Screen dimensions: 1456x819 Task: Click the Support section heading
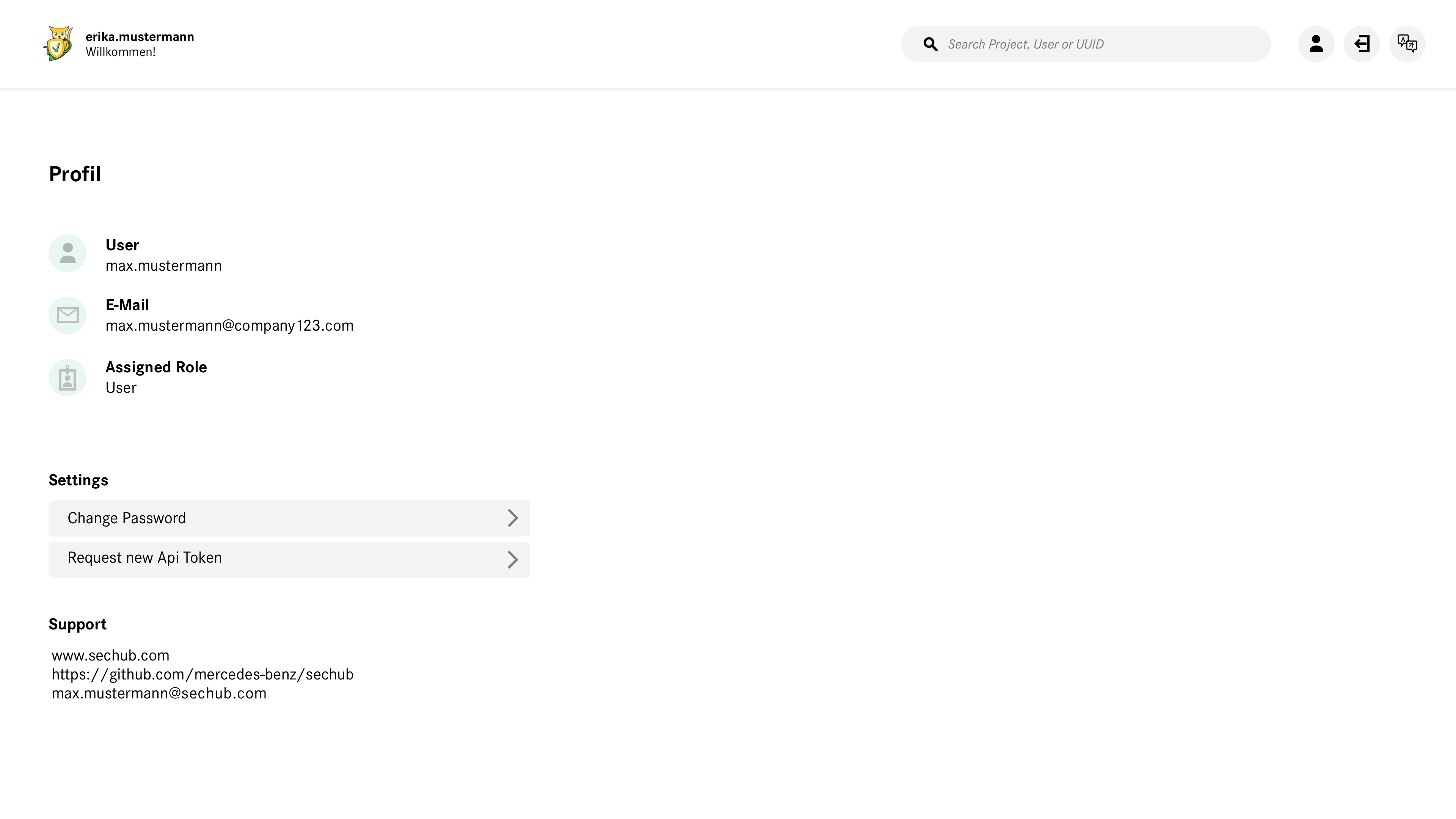coord(78,624)
